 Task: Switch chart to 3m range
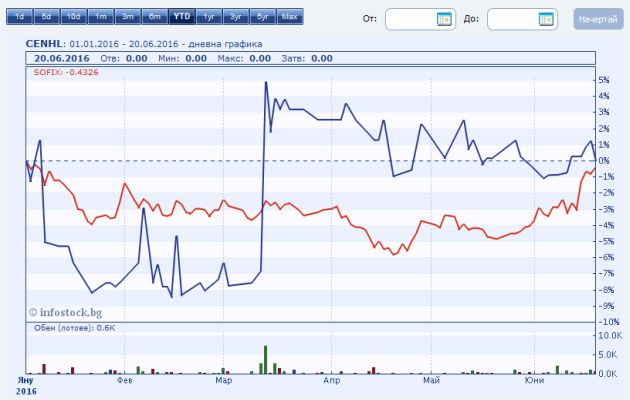click(128, 17)
